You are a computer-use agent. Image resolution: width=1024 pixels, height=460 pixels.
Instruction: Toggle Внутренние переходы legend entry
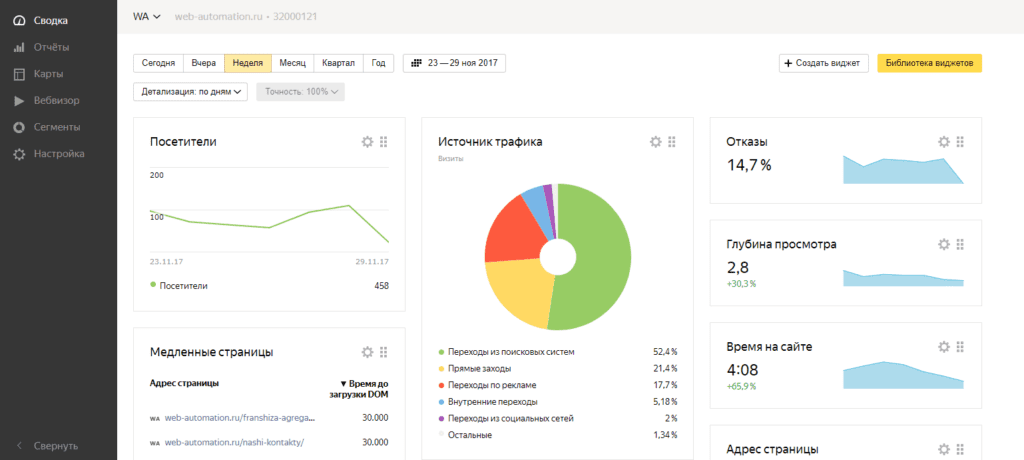click(x=493, y=401)
